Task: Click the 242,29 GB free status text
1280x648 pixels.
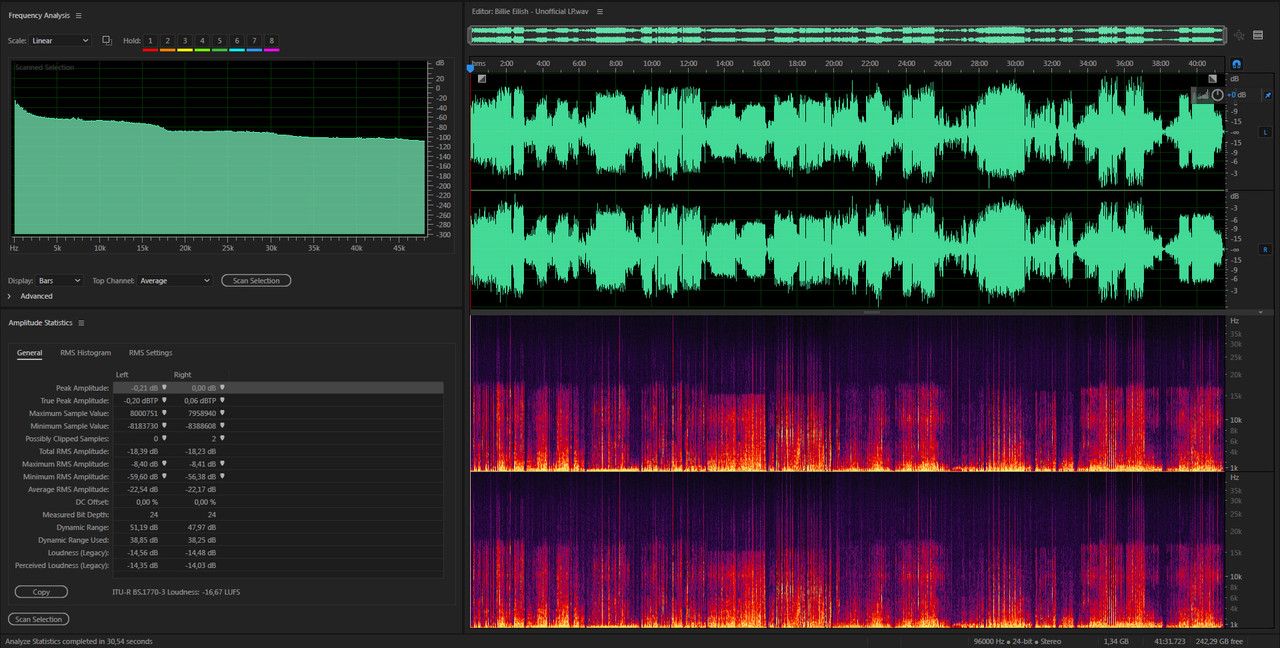Action: (x=1220, y=641)
